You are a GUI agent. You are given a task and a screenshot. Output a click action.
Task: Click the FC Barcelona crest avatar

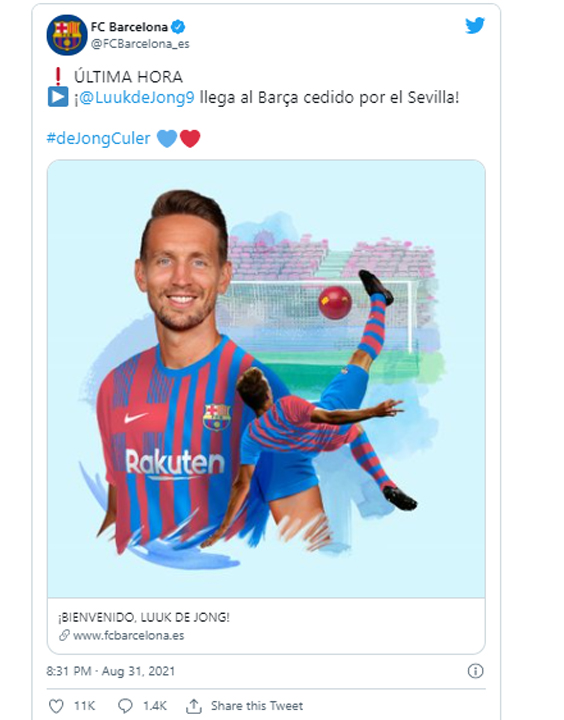click(x=67, y=35)
